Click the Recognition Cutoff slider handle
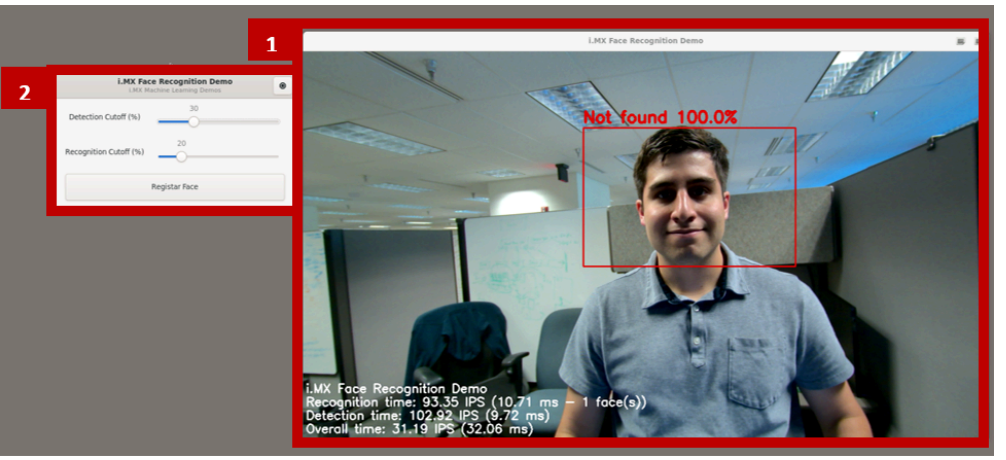Image resolution: width=1006 pixels, height=460 pixels. click(181, 156)
